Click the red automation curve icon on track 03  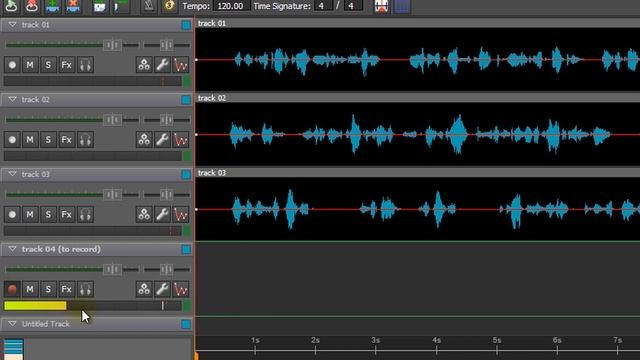[x=181, y=215]
